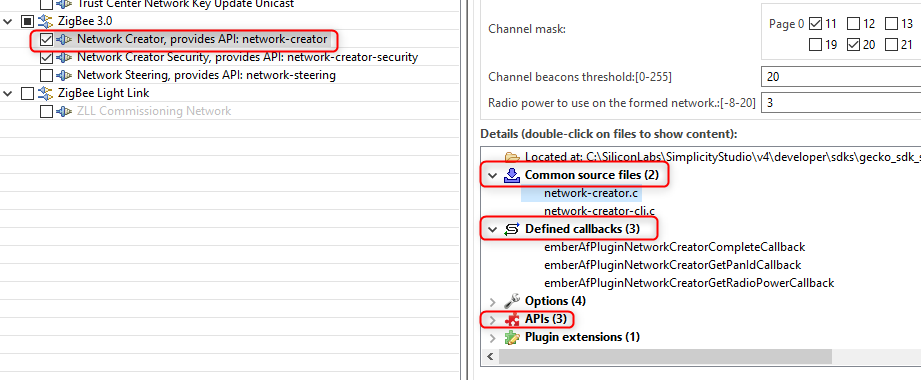
Task: Click the Plugin extensions icon
Action: coord(512,338)
